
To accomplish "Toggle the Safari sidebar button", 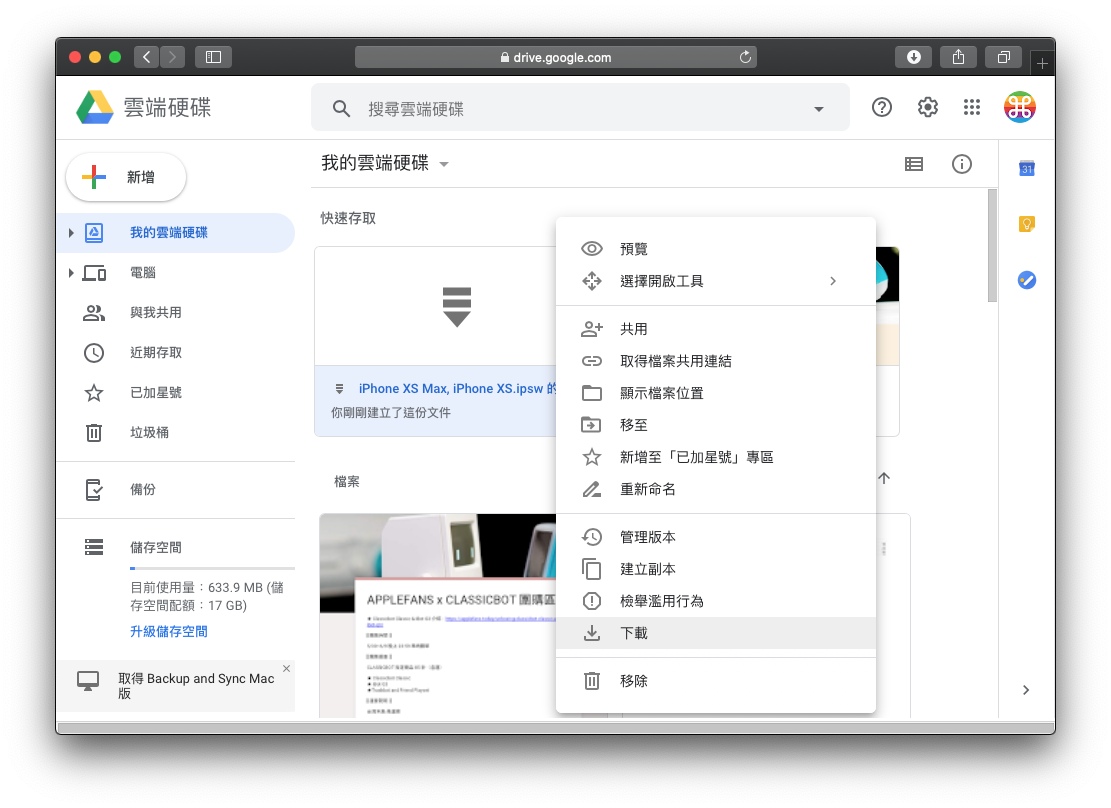I will click(213, 57).
